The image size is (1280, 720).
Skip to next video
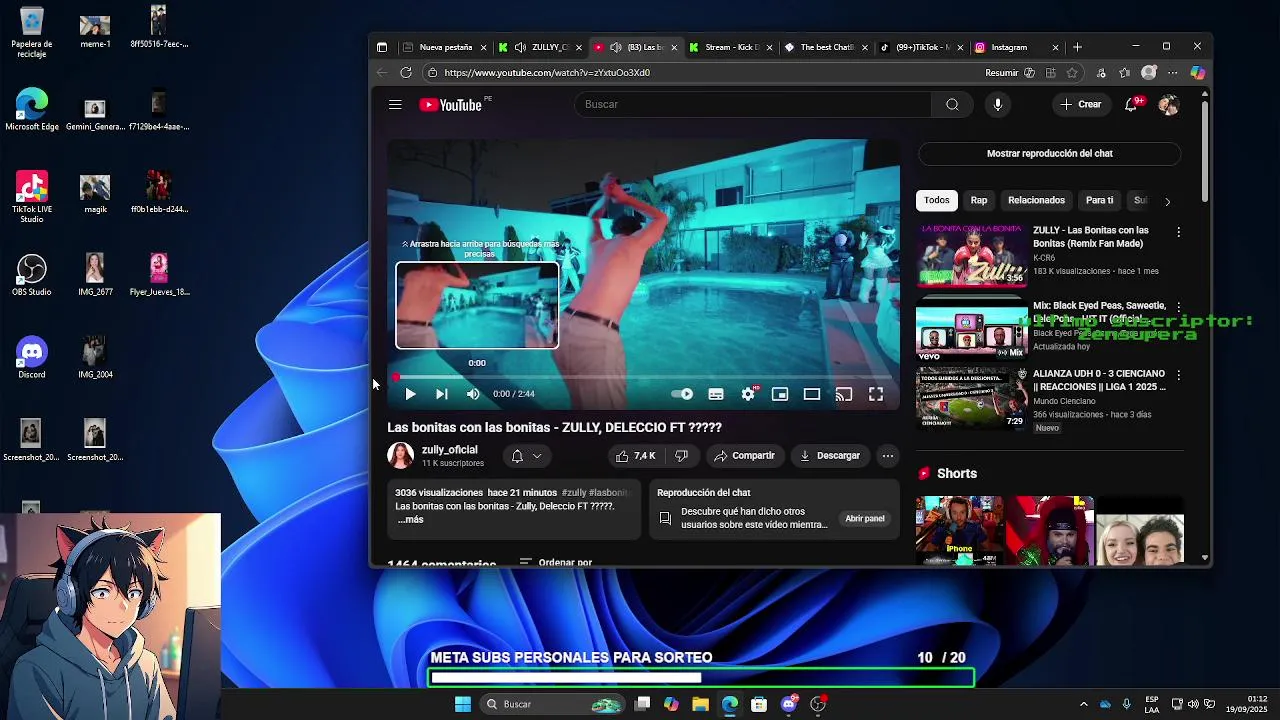[441, 394]
